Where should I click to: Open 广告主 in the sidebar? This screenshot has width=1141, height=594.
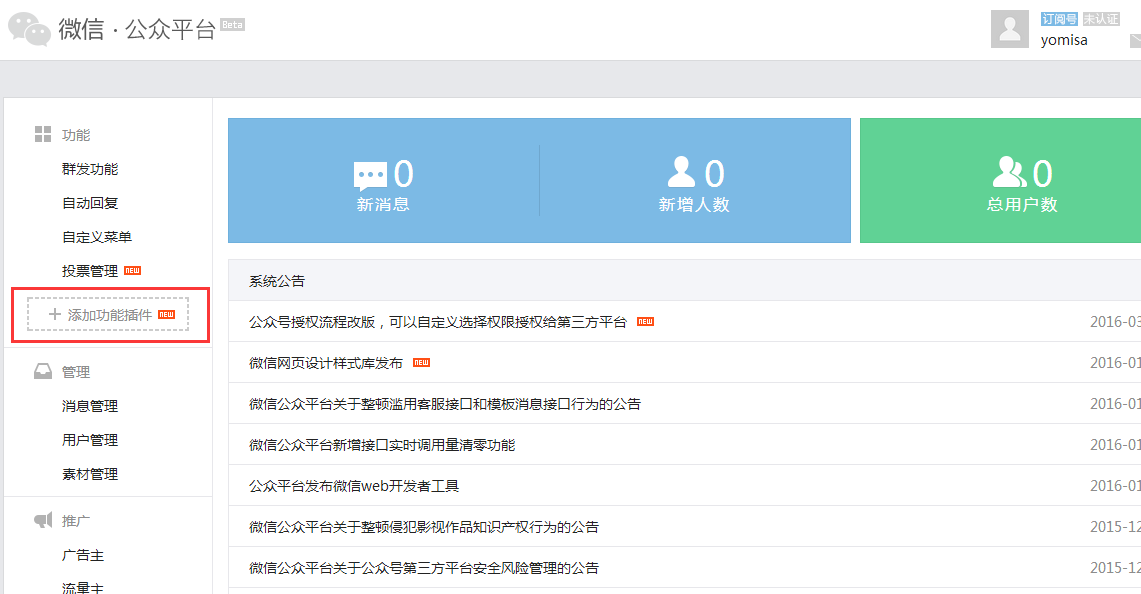(83, 555)
